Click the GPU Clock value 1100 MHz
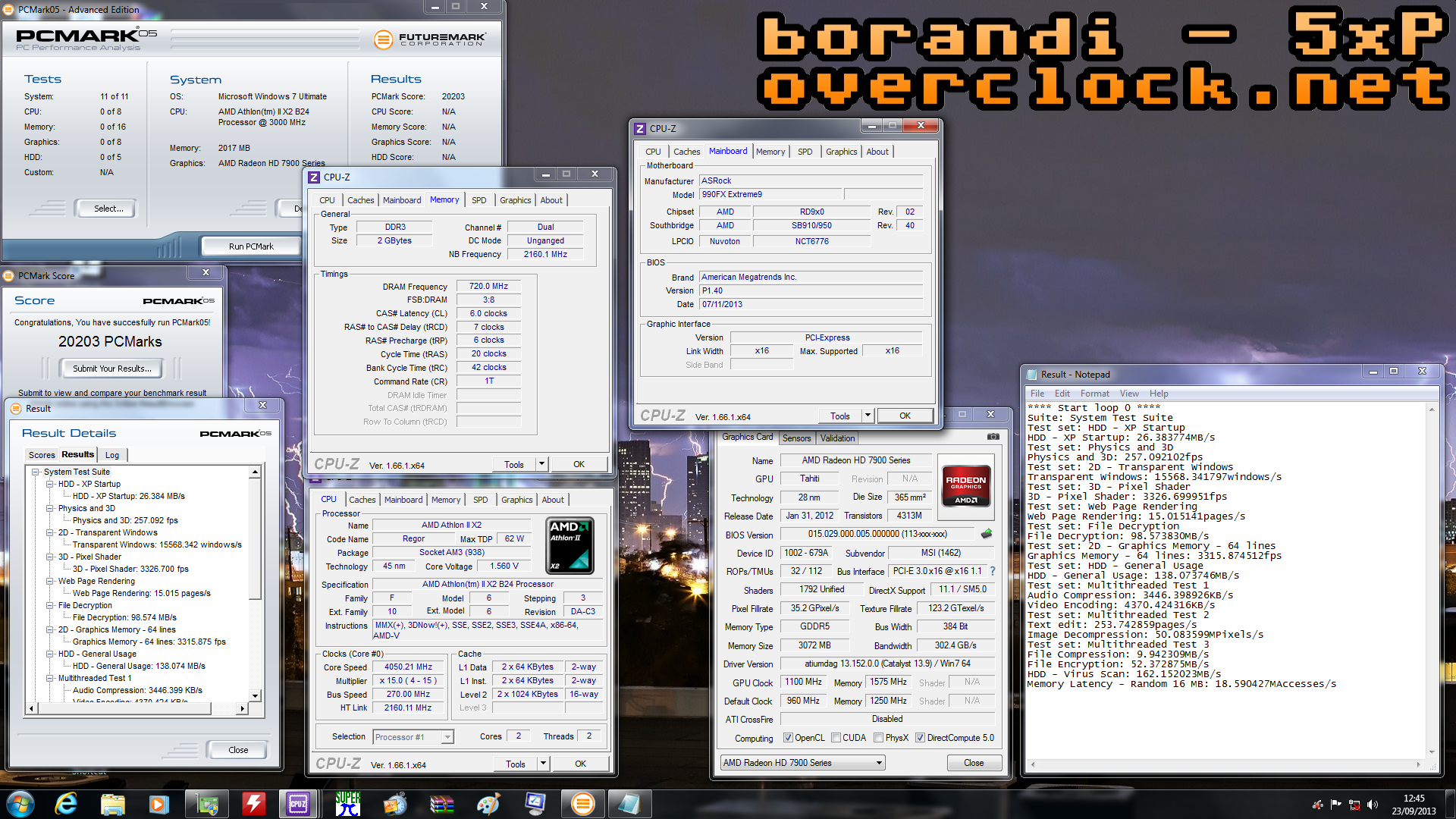The width and height of the screenshot is (1456, 819). (803, 682)
